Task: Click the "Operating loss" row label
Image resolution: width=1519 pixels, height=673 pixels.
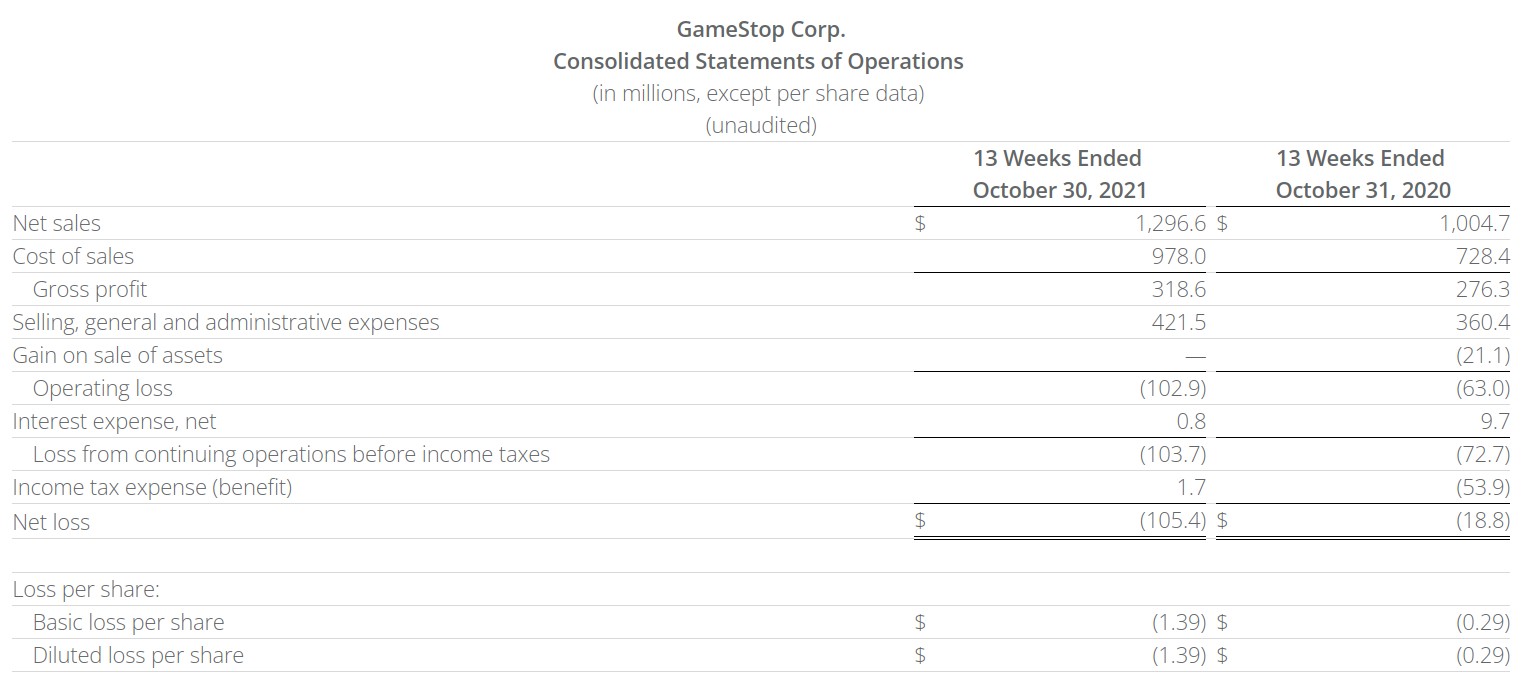Action: [102, 389]
